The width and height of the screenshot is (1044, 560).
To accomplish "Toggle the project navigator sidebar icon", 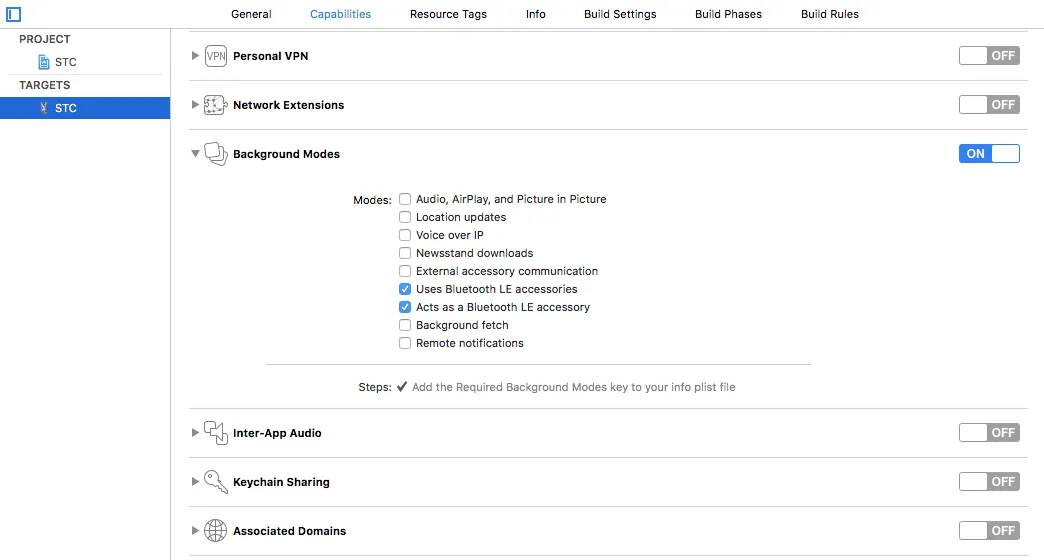I will 14,14.
